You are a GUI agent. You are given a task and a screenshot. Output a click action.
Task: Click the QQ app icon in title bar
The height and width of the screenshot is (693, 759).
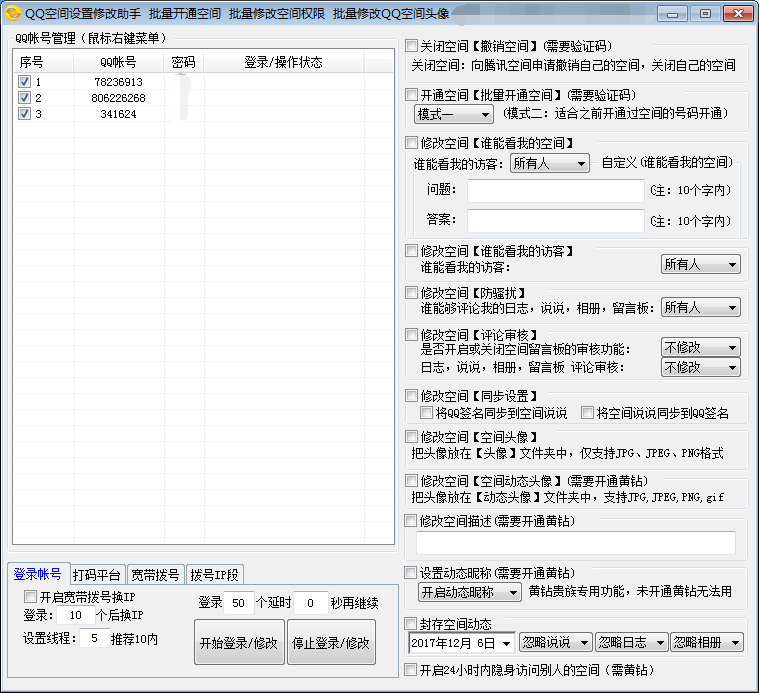click(x=13, y=13)
